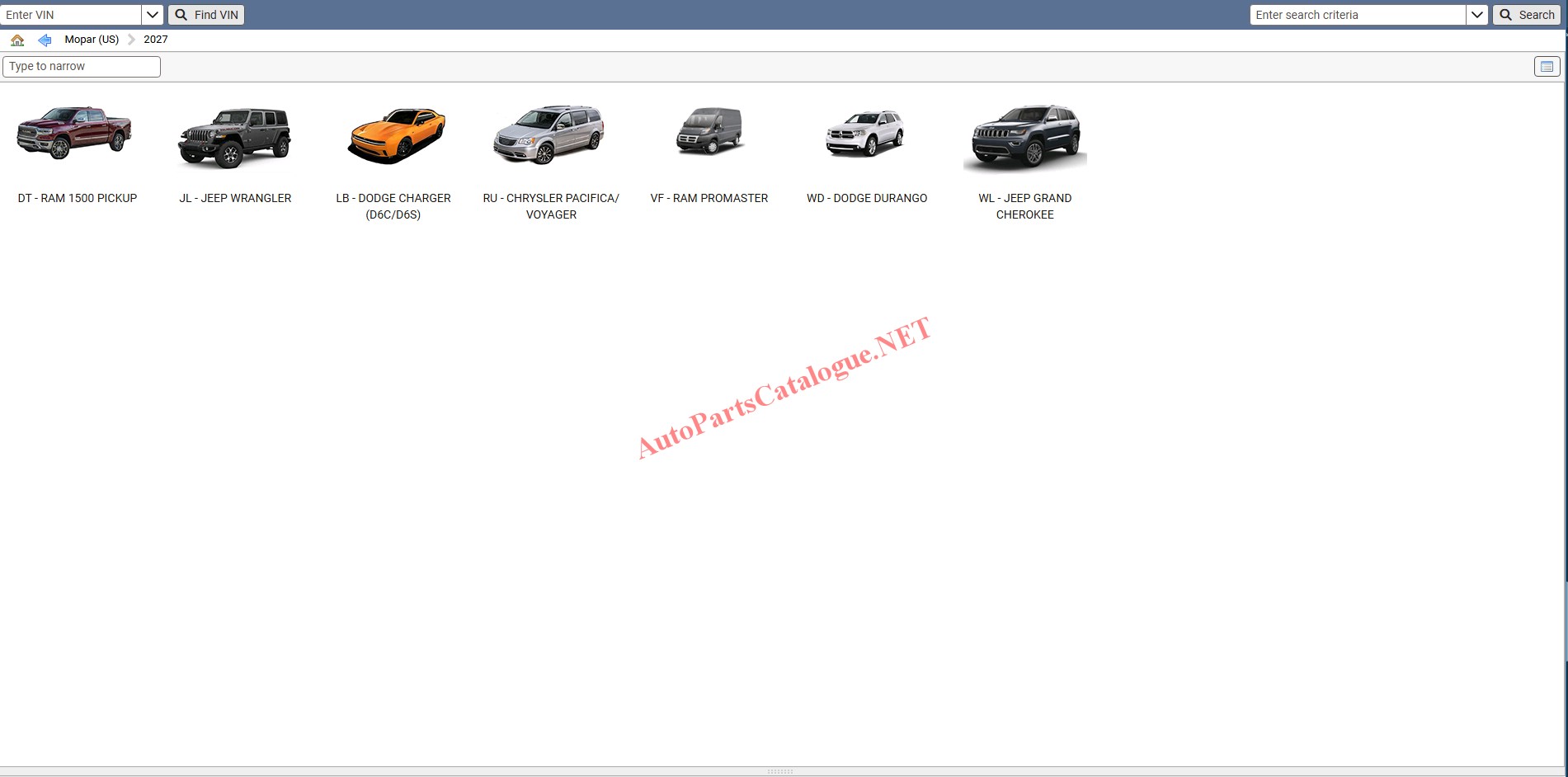The height and width of the screenshot is (777, 1568).
Task: Click the bottom panel splitter grip
Action: pyautogui.click(x=780, y=772)
